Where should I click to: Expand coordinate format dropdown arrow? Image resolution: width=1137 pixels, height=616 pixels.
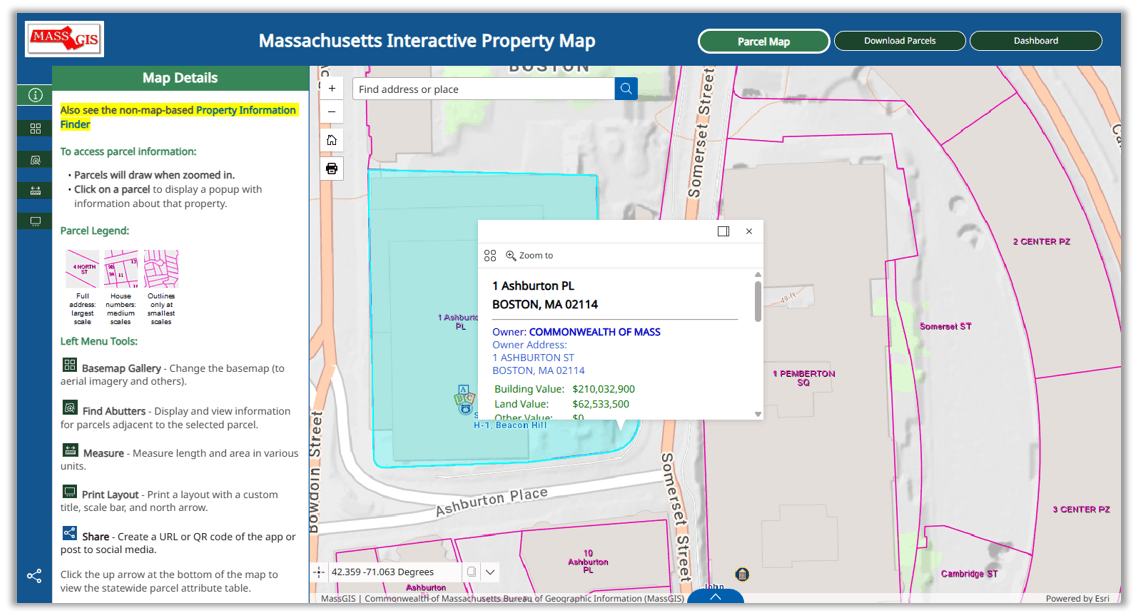point(490,572)
